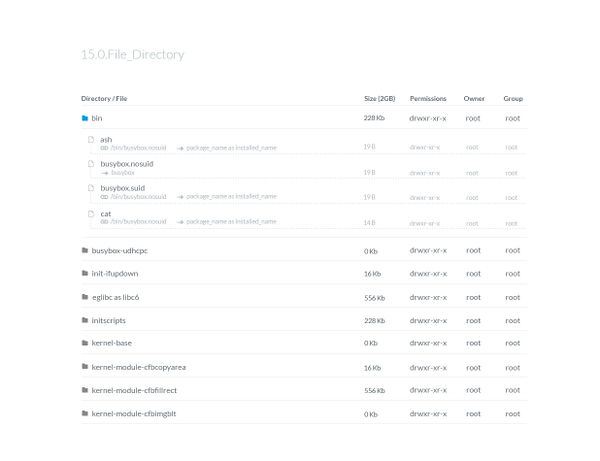Sort by the Permissions column header
This screenshot has height=461, width=600.
(428, 98)
